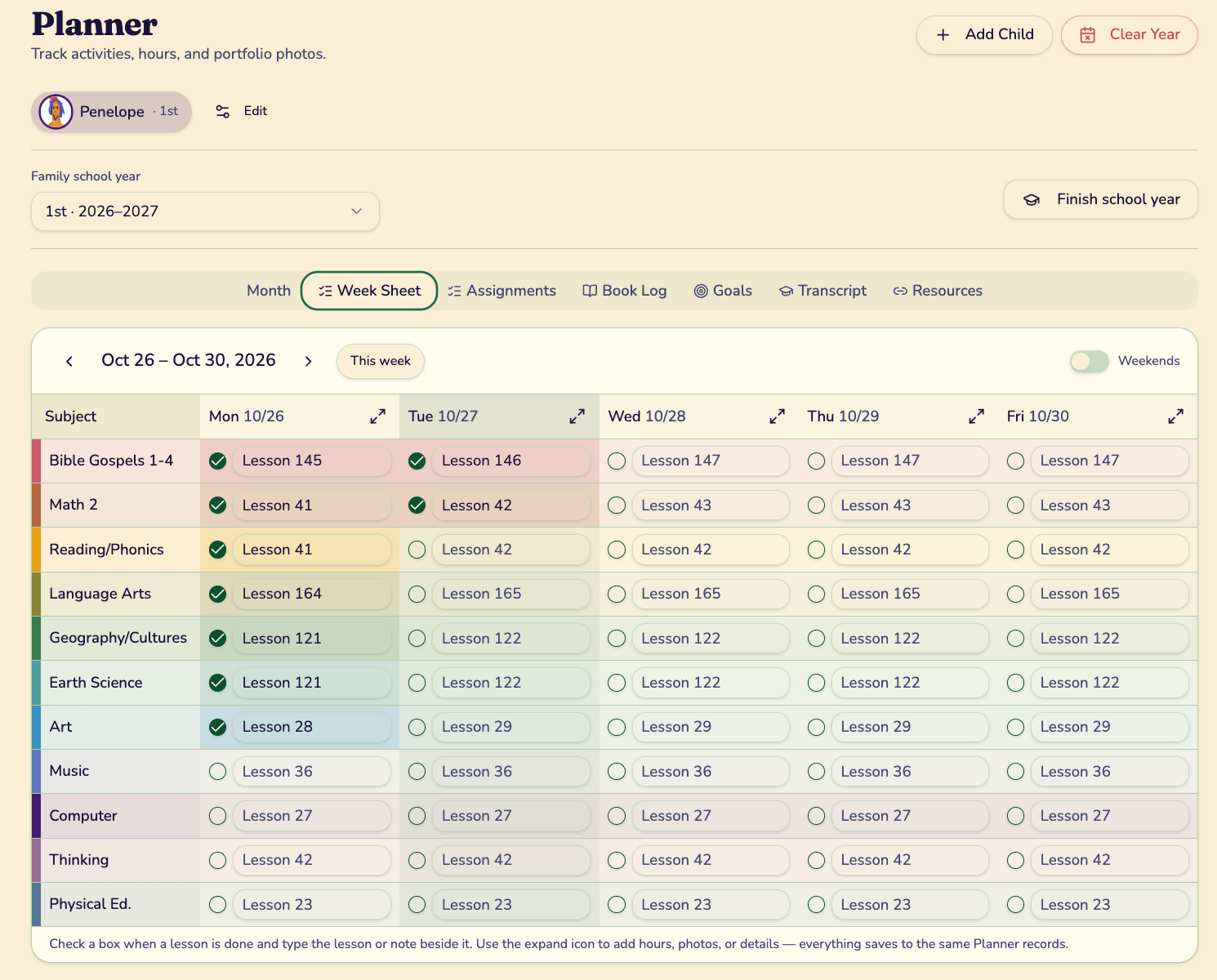Click the calendar icon in Clear Year
This screenshot has width=1217, height=980.
(x=1088, y=34)
